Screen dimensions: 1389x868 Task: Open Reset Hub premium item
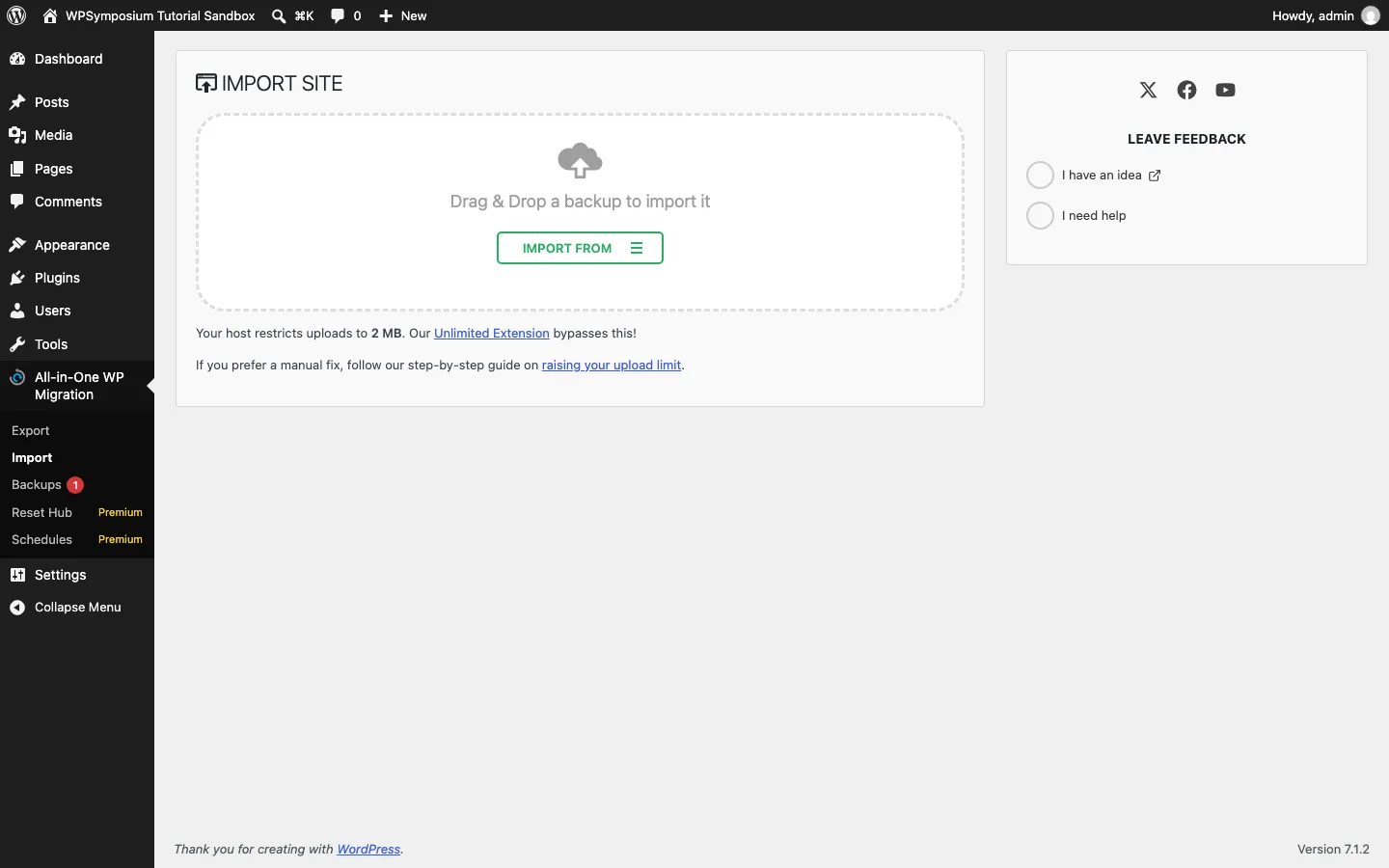click(77, 513)
